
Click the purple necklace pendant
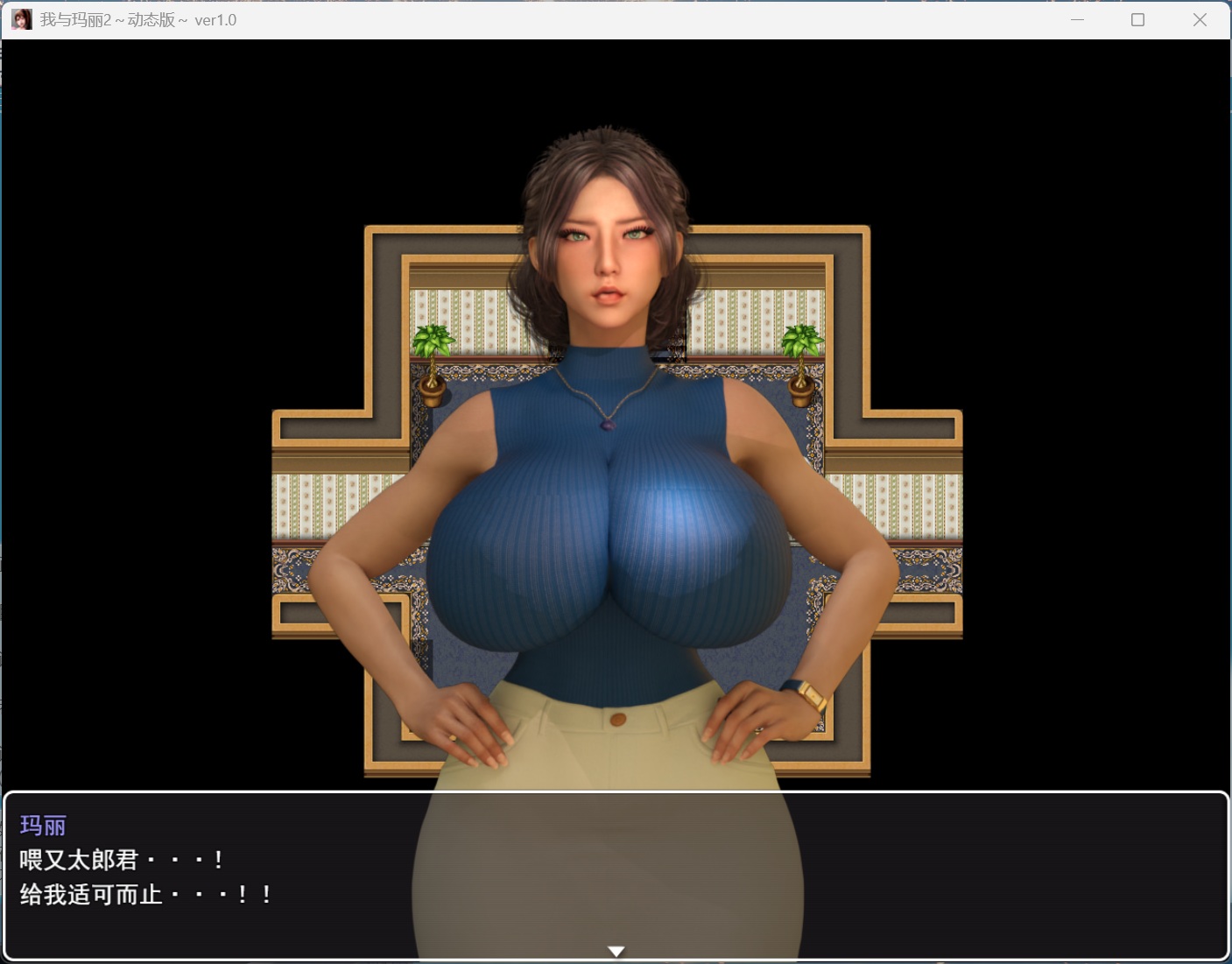click(x=608, y=425)
